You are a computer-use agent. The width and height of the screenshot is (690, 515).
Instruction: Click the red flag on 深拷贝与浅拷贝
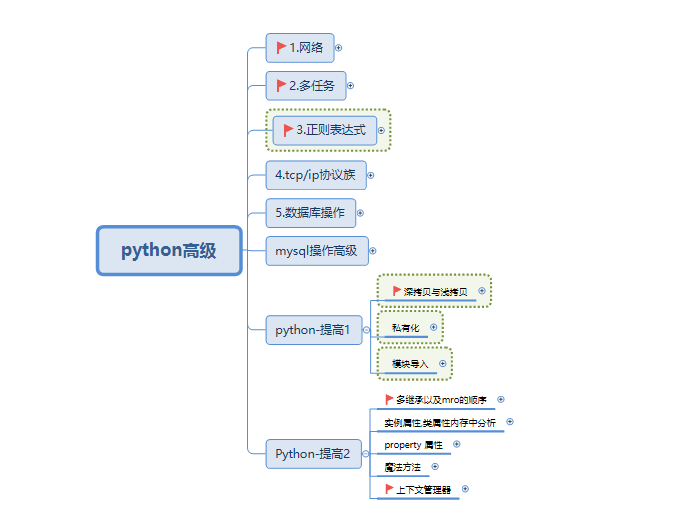click(x=396, y=291)
